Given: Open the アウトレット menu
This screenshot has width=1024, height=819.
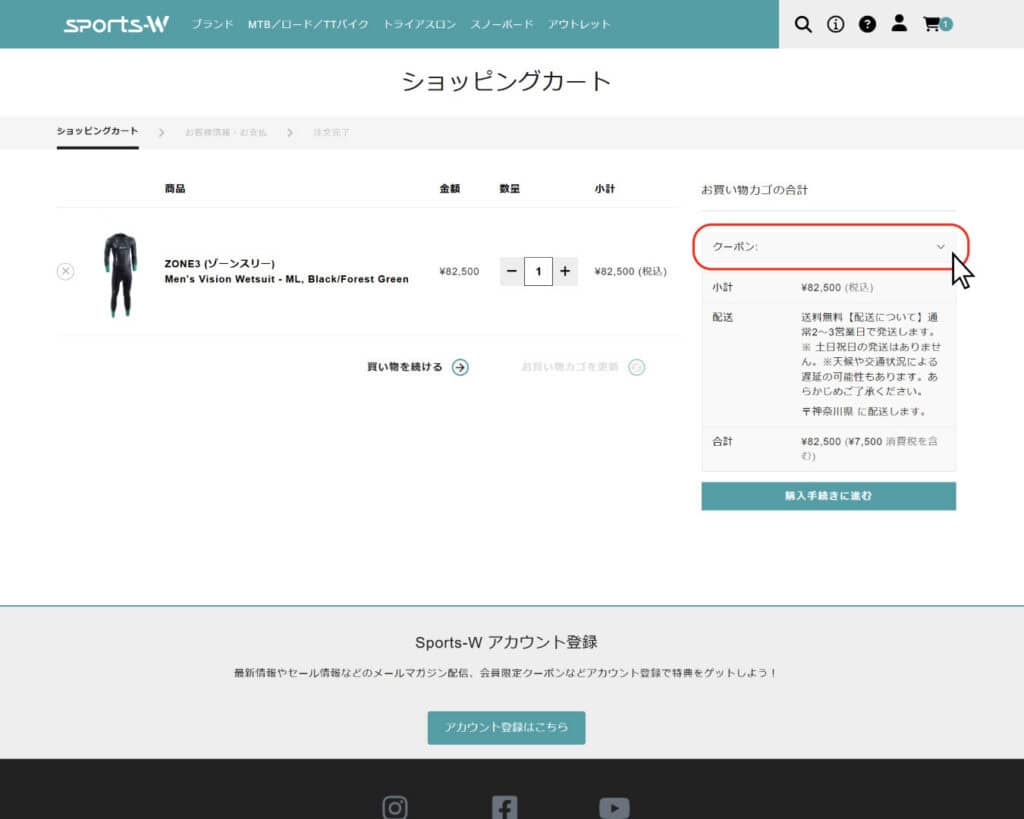Looking at the screenshot, I should [579, 24].
